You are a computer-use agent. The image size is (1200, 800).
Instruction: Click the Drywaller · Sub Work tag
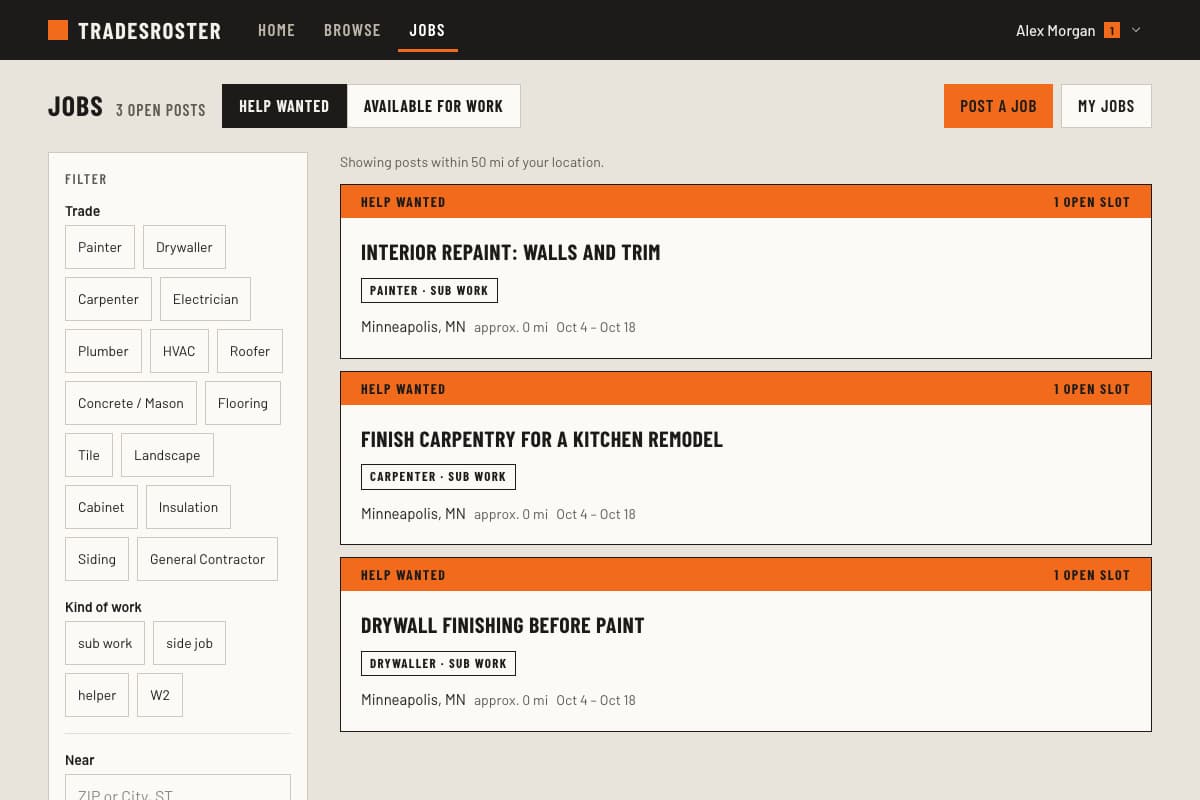click(x=438, y=663)
